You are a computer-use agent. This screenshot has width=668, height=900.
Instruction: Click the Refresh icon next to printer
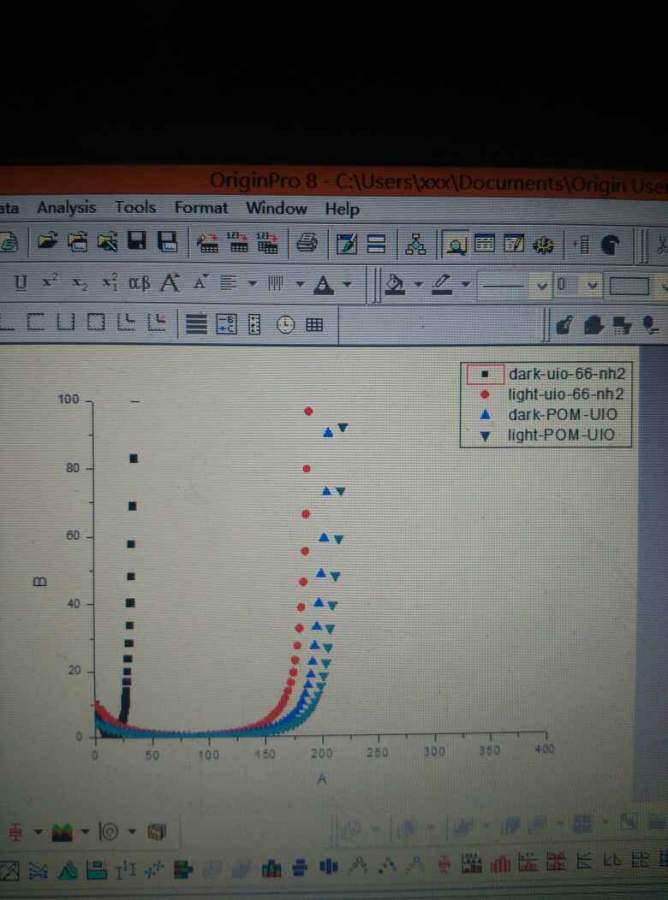(346, 245)
